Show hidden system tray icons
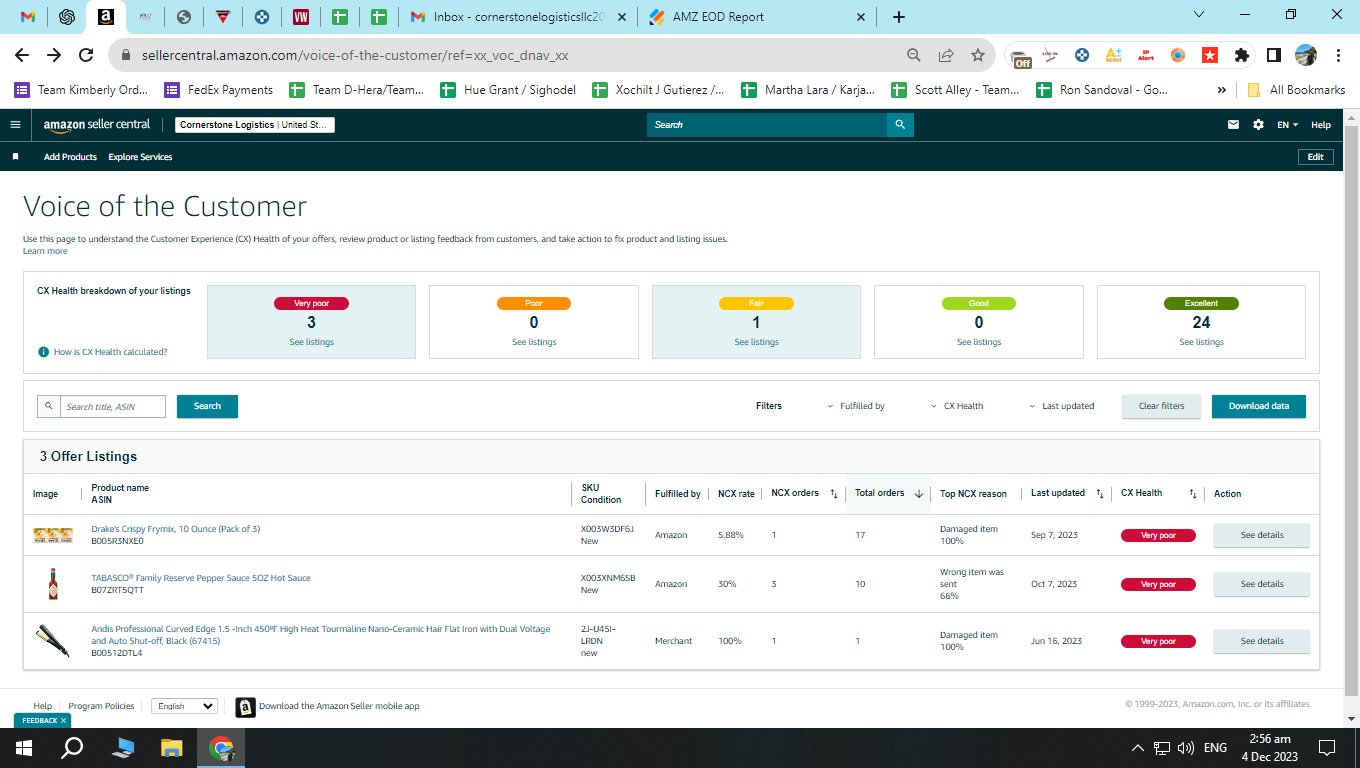1360x768 pixels. [x=1137, y=748]
